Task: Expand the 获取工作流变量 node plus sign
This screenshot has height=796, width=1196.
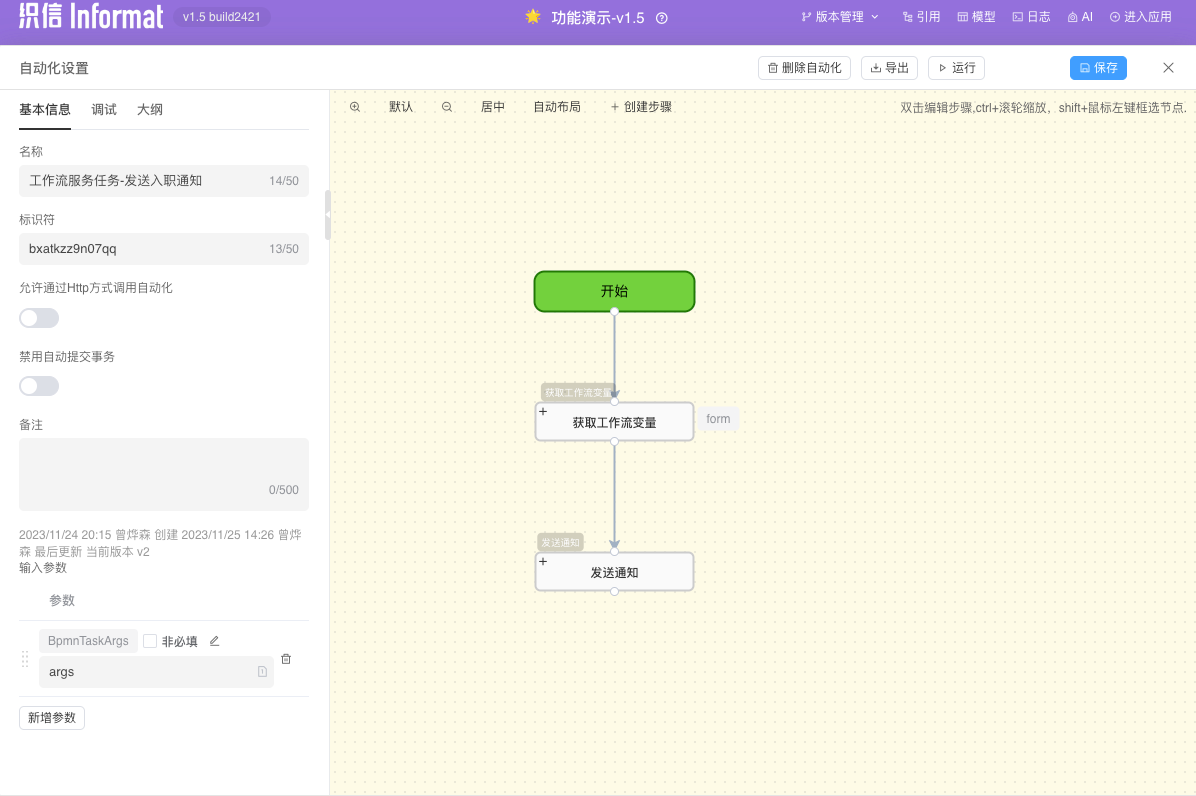Action: [x=543, y=412]
